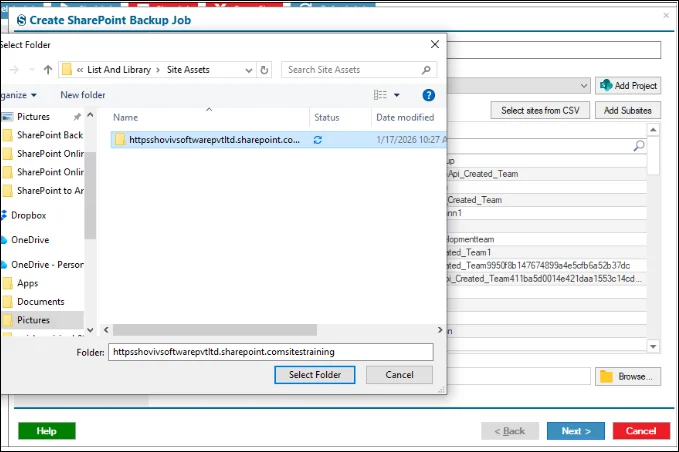679x452 pixels.
Task: Click site list scroll down arrow
Action: (653, 346)
